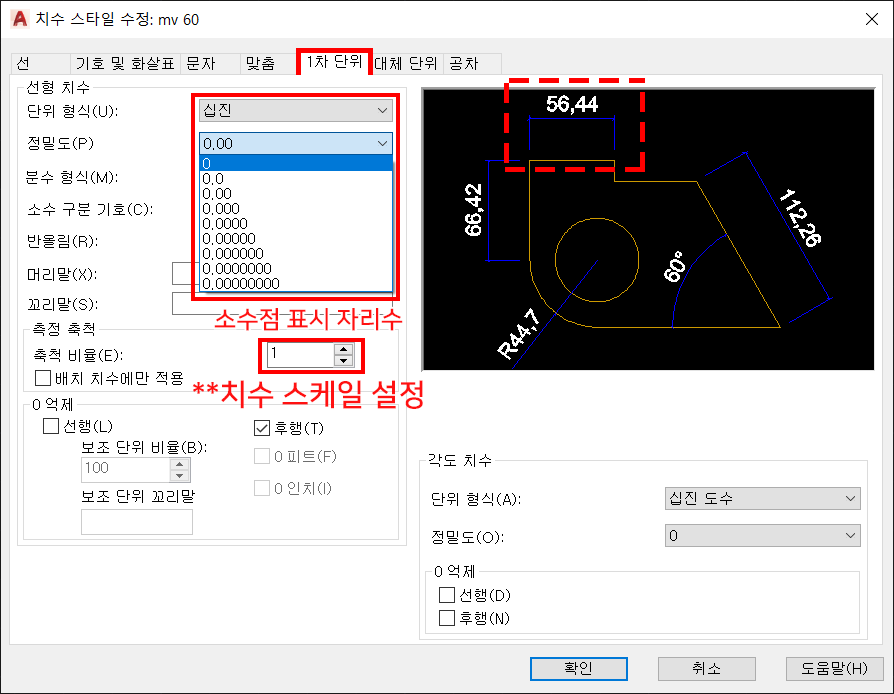
Task: Open the 선 tab
Action: coord(40,63)
